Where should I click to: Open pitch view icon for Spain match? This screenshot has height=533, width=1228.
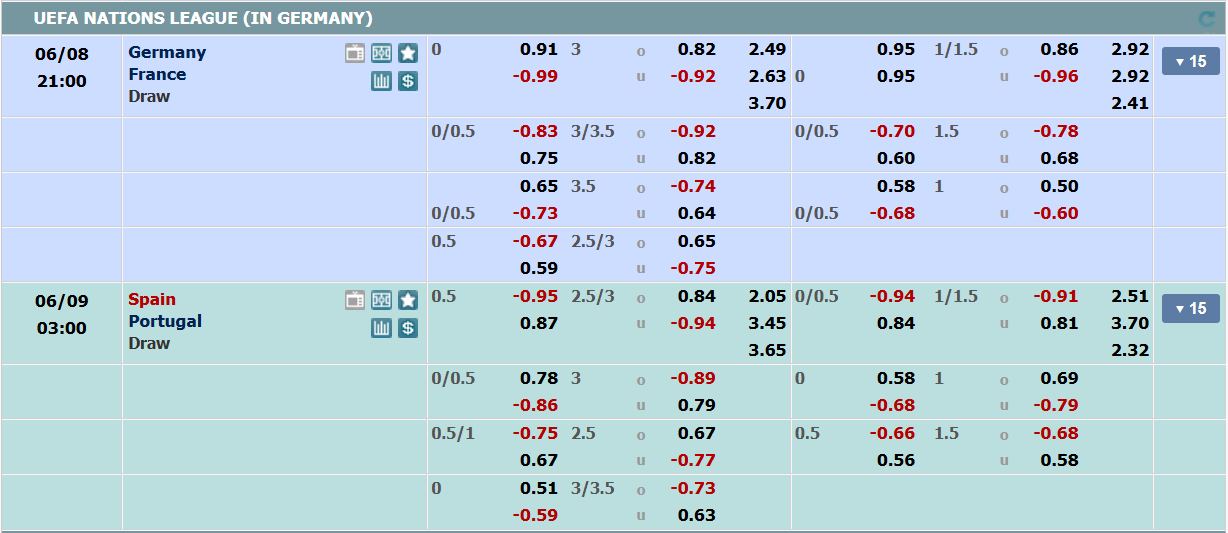pyautogui.click(x=381, y=300)
